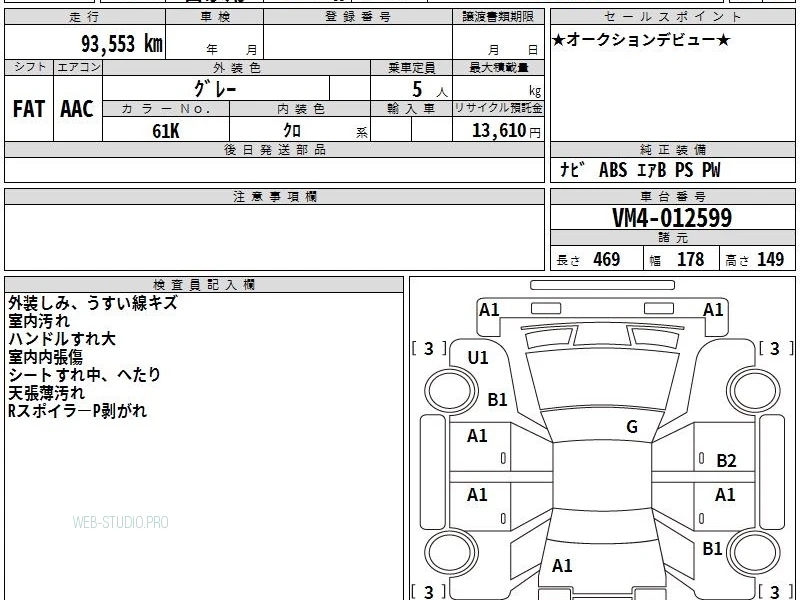Click the 内装色 header
The height and width of the screenshot is (600, 800).
click(x=300, y=109)
